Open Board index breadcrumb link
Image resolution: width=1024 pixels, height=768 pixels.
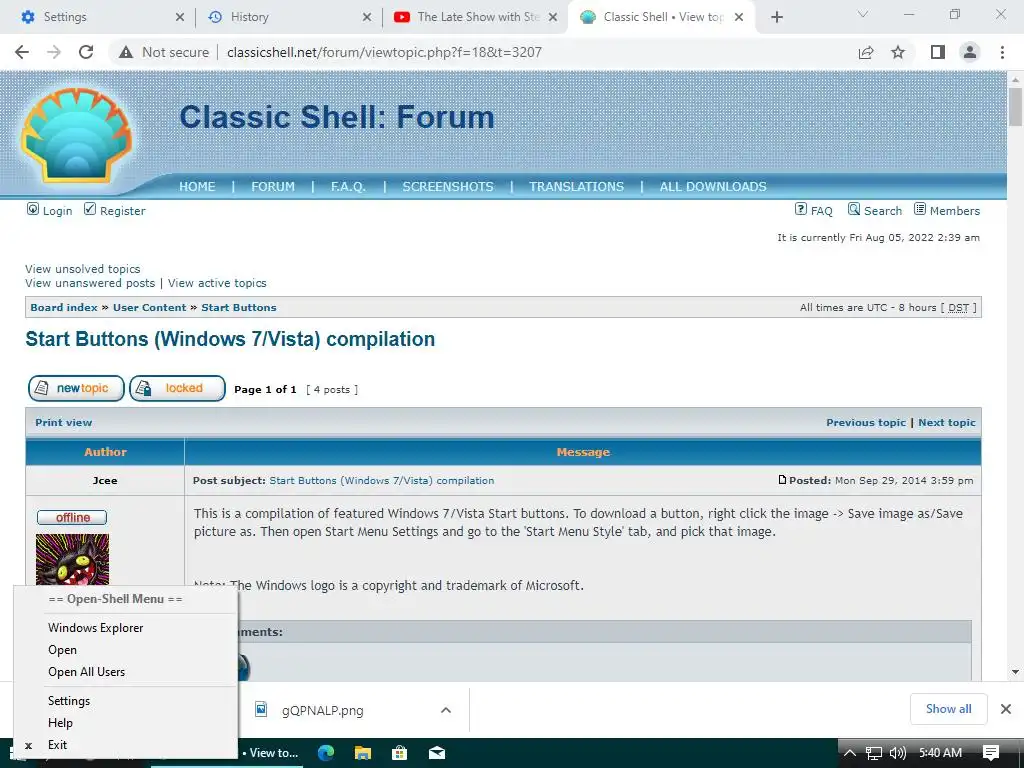pos(64,308)
